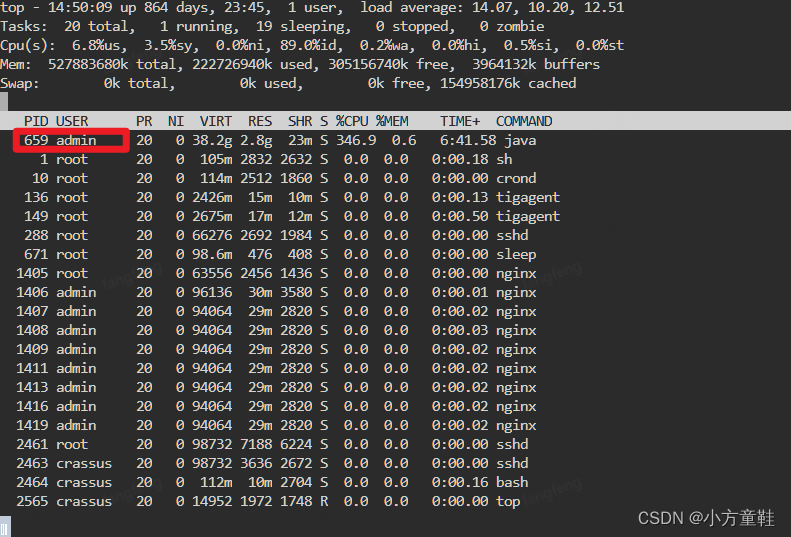Click PID 1409 in the process list
Screen dimensions: 791x537
point(32,349)
